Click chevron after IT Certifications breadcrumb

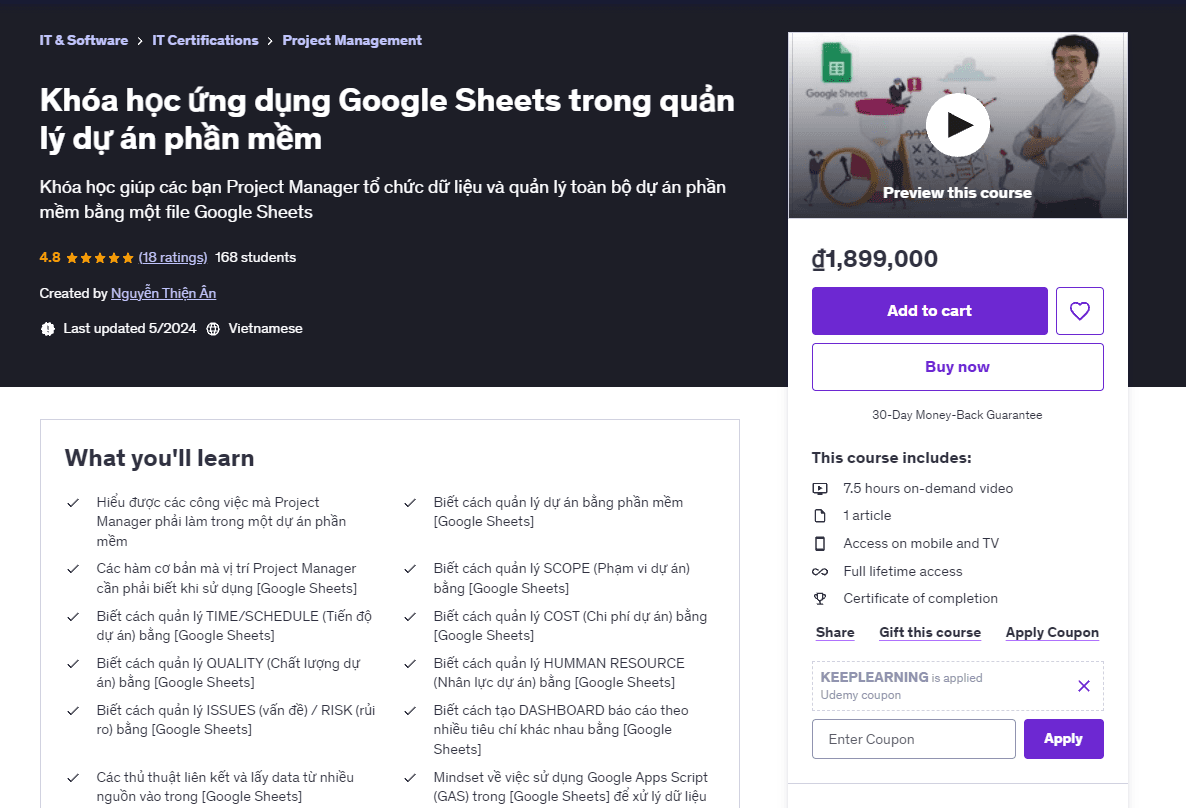coord(270,41)
